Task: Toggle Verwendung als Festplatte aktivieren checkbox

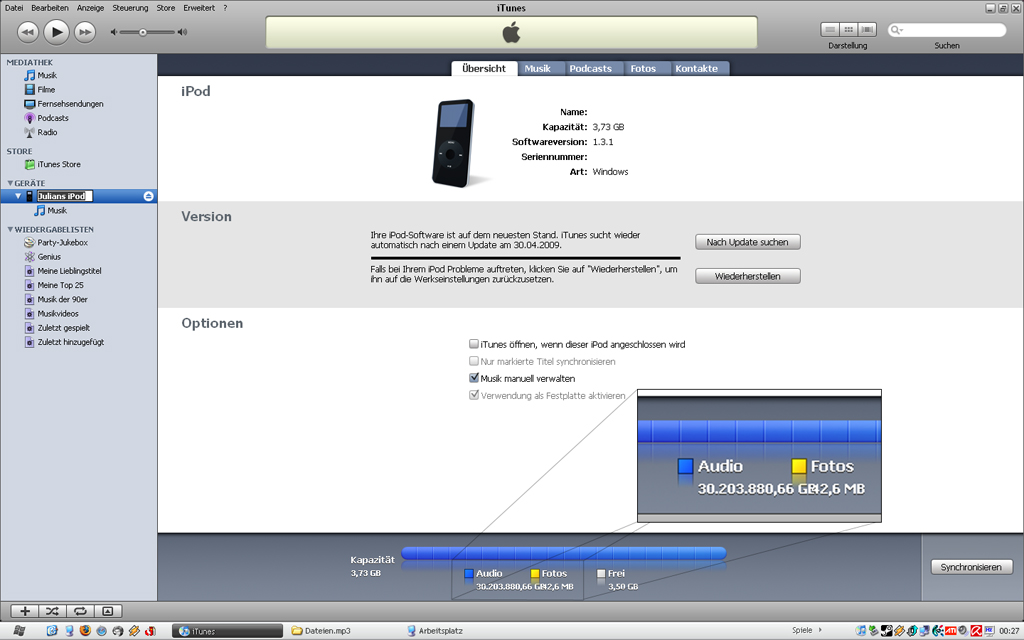Action: pos(474,395)
